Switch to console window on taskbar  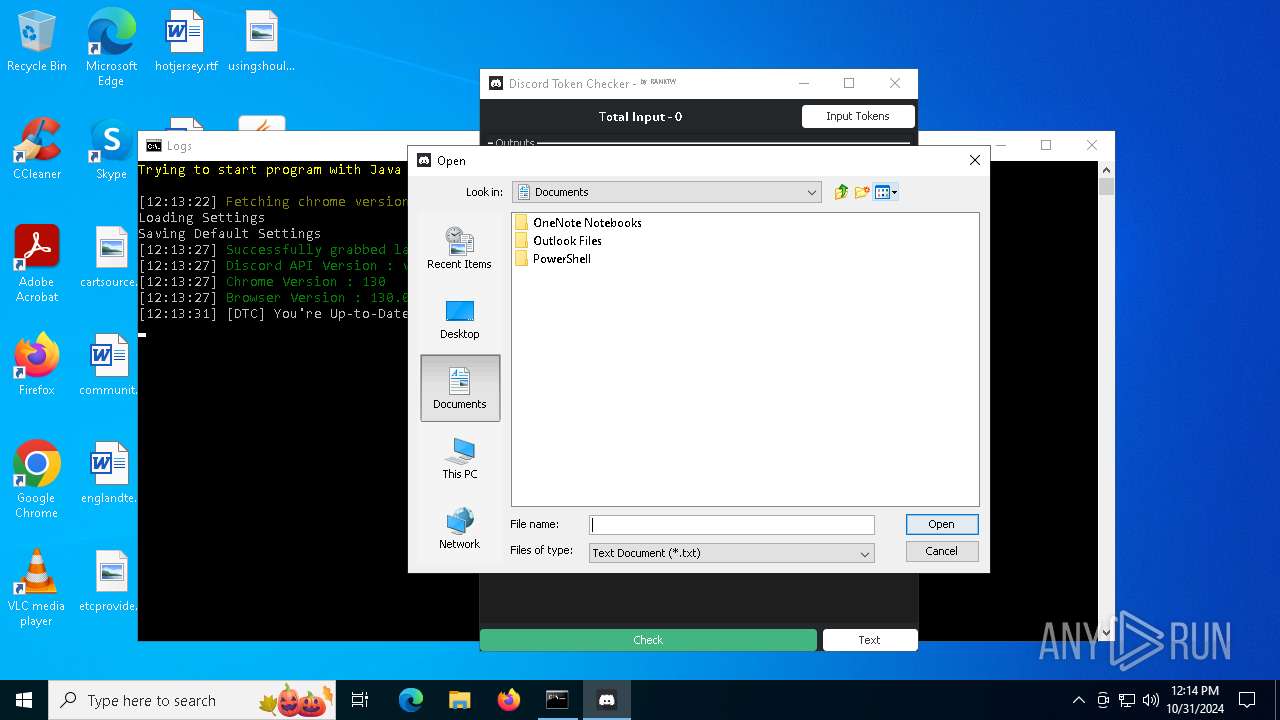[x=557, y=700]
